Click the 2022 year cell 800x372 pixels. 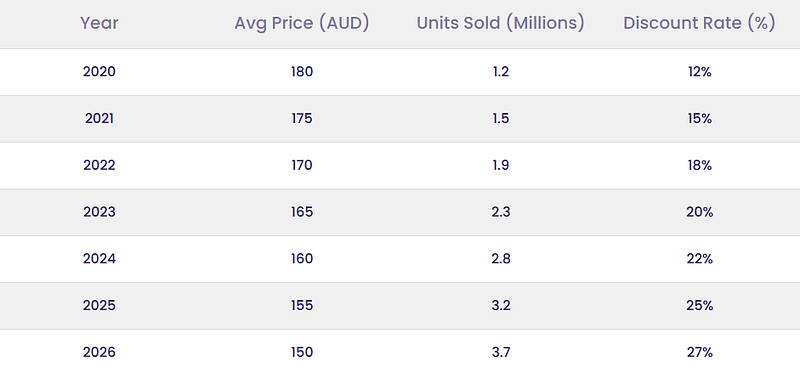[x=99, y=165]
